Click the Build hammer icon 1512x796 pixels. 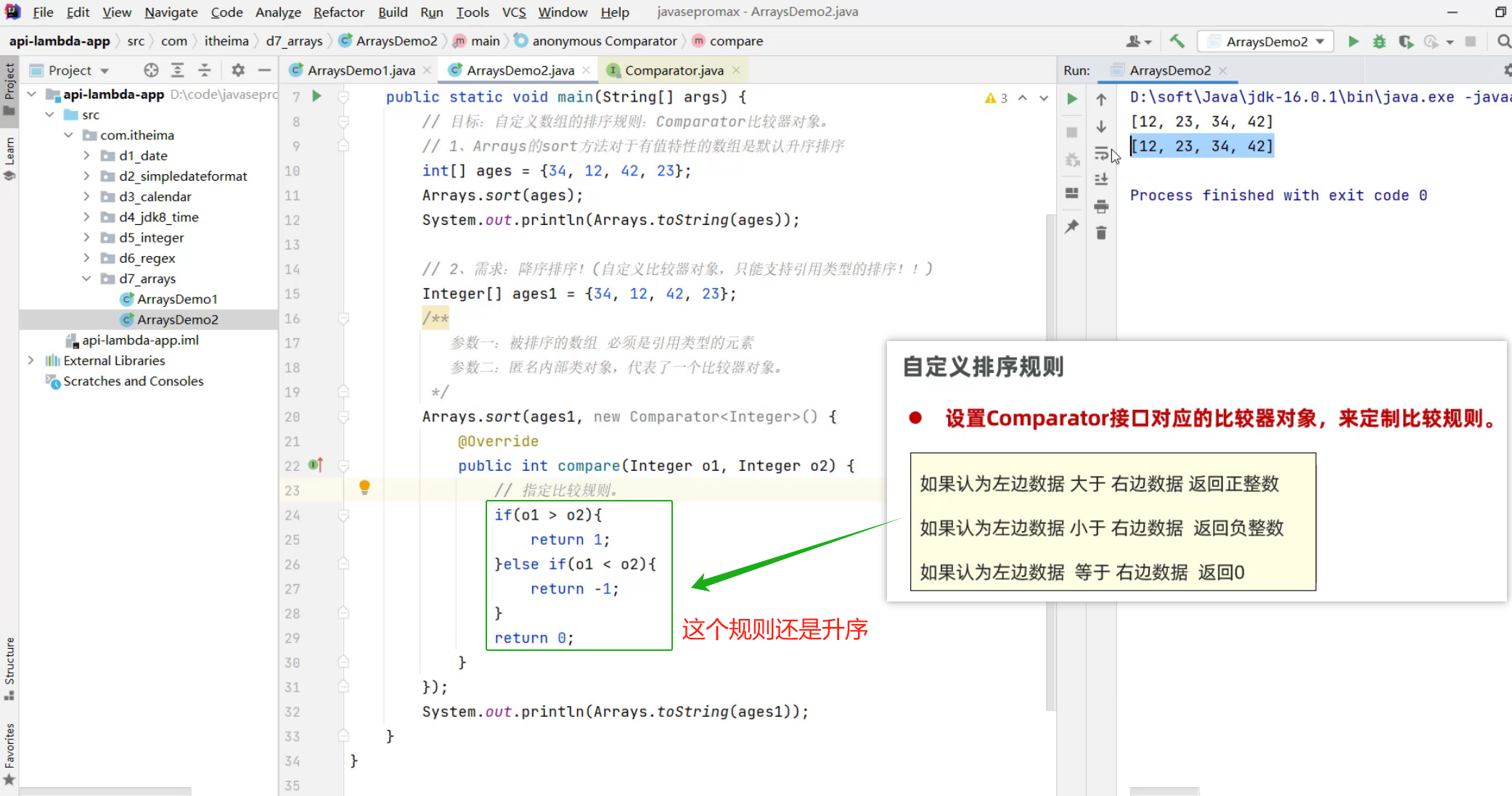tap(1177, 41)
